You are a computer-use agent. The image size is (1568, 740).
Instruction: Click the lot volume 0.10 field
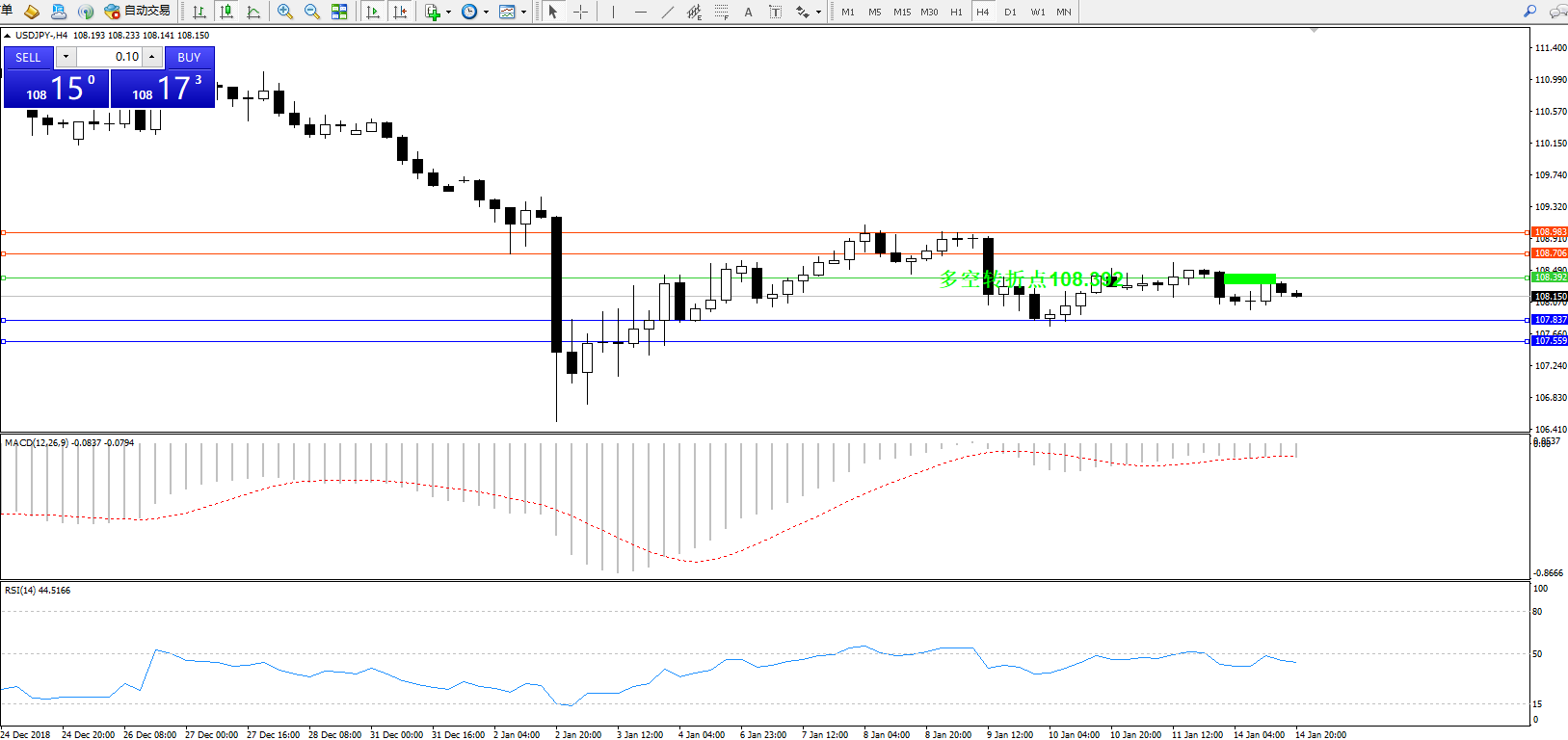tap(109, 58)
